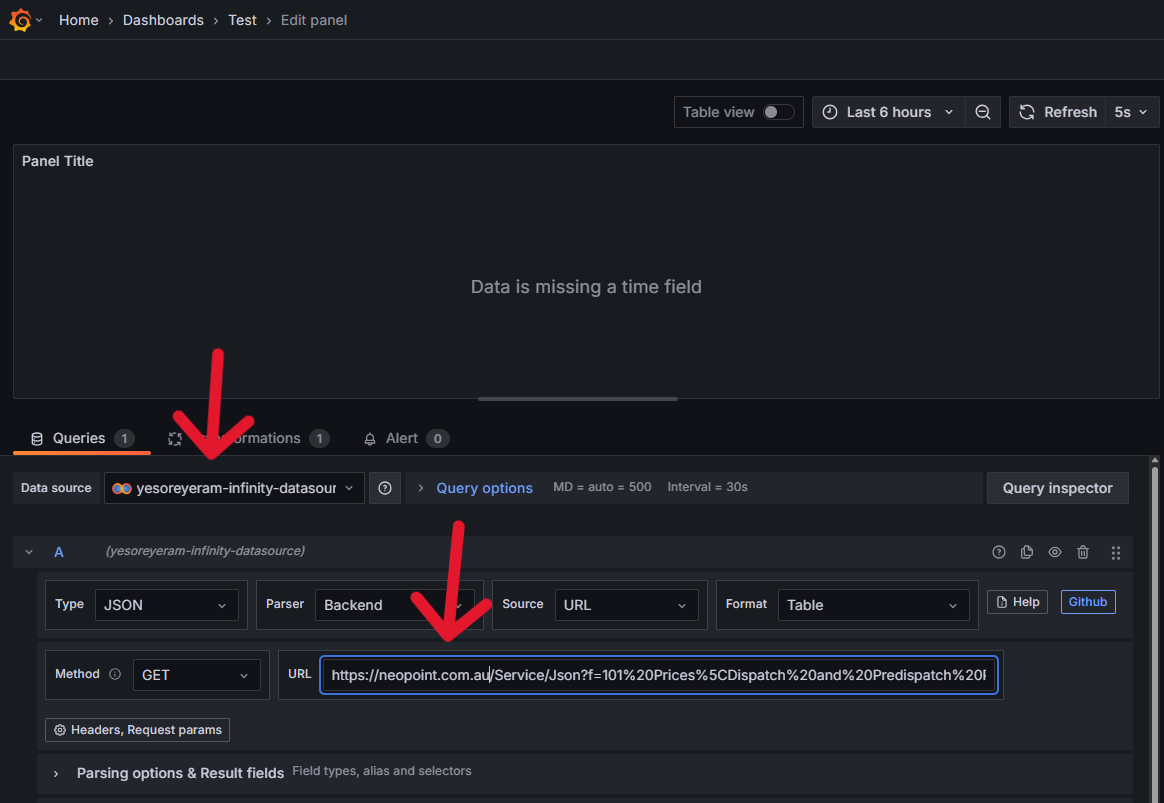Image resolution: width=1164 pixels, height=803 pixels.
Task: Click the info icon next to Method
Action: click(114, 674)
